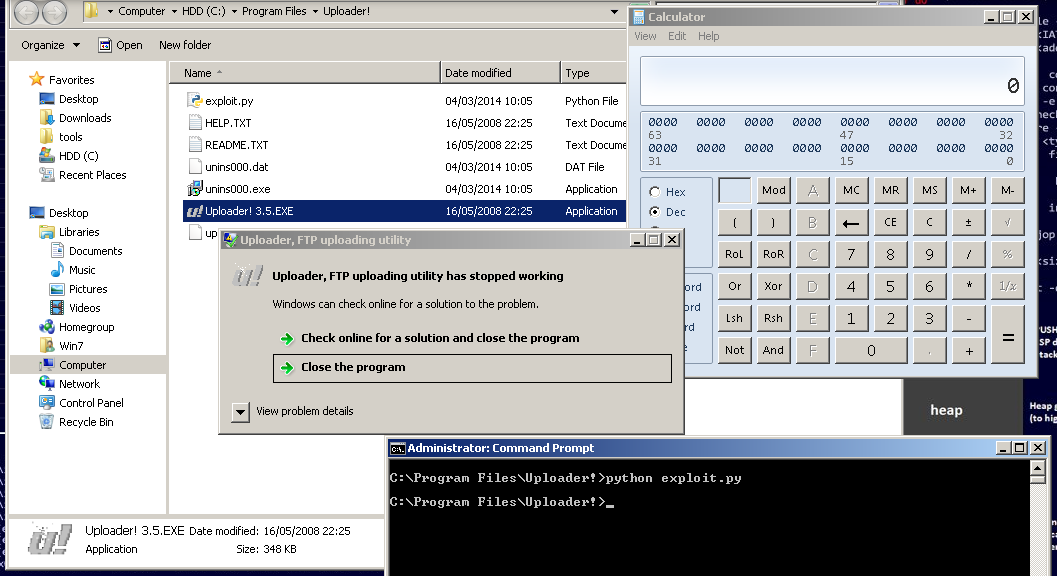Image resolution: width=1057 pixels, height=576 pixels.
Task: Select the HELP.TXT file icon
Action: [195, 123]
